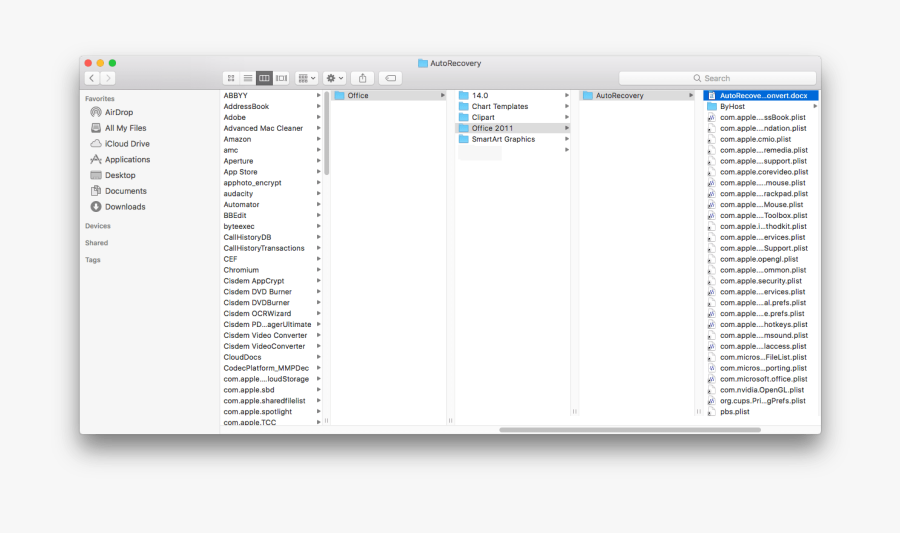Screen dimensions: 900x533
Task: Switch to icon view
Action: [231, 78]
